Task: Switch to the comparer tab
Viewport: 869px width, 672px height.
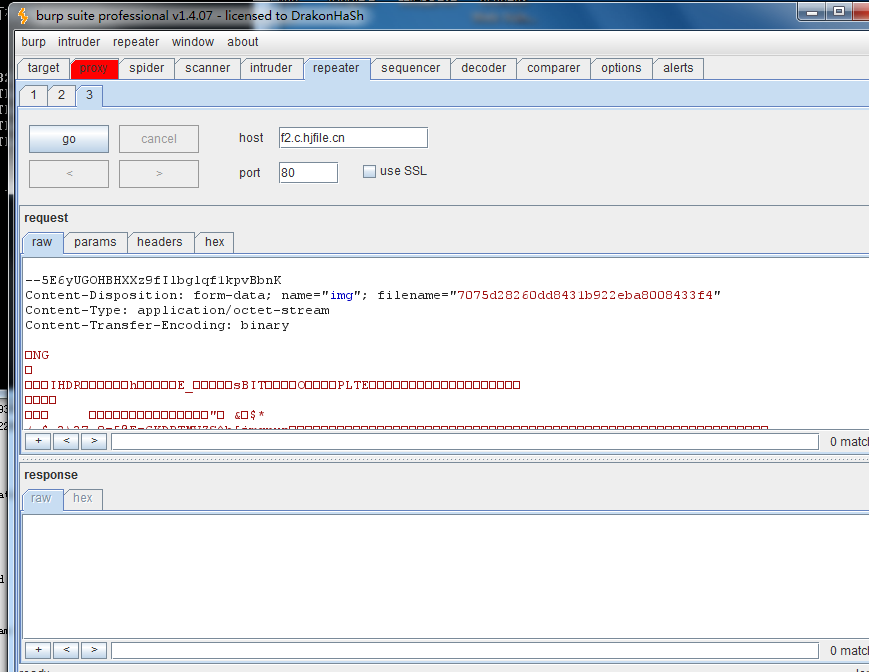Action: 554,68
